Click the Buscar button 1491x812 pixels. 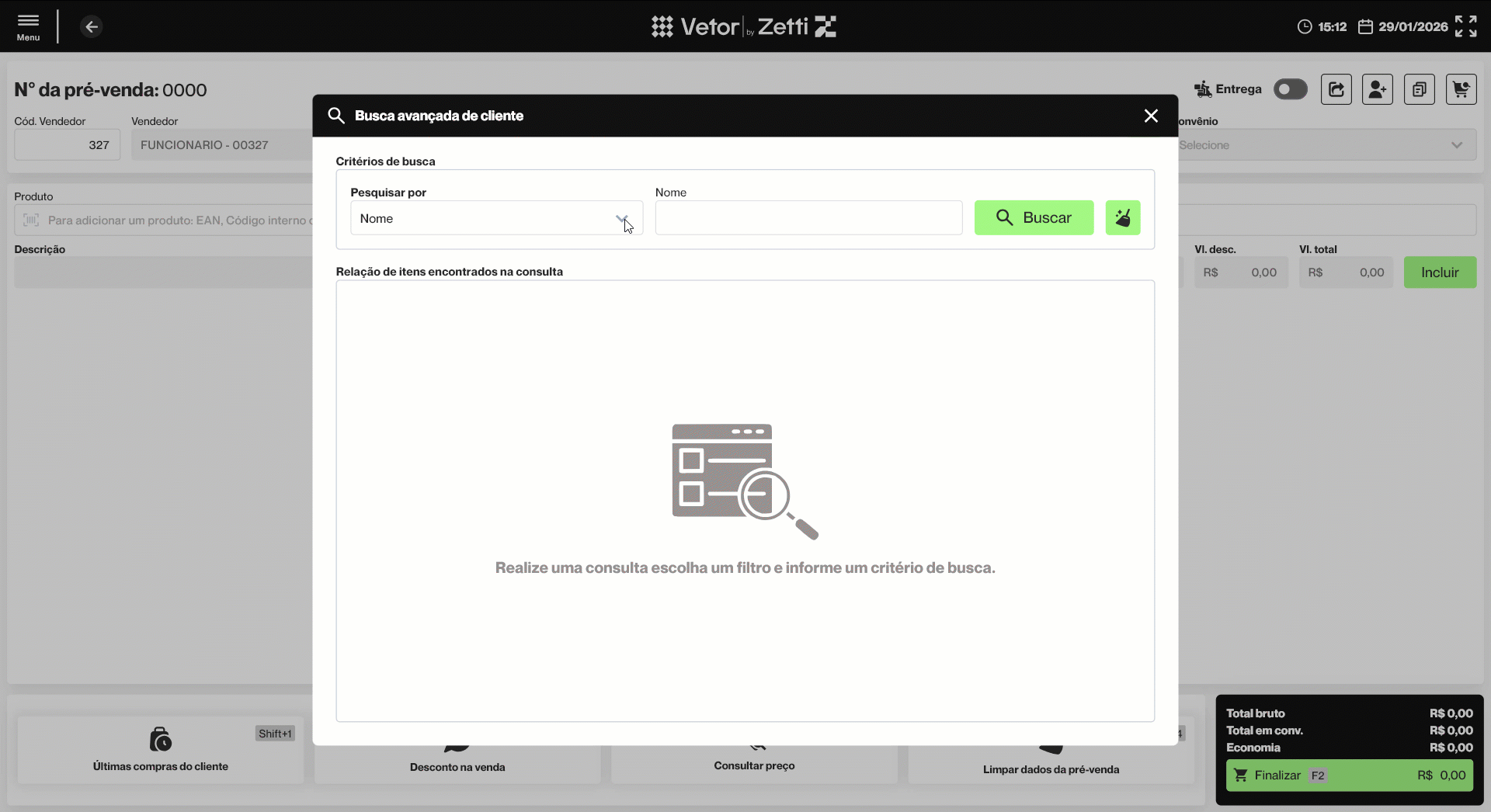pos(1034,217)
